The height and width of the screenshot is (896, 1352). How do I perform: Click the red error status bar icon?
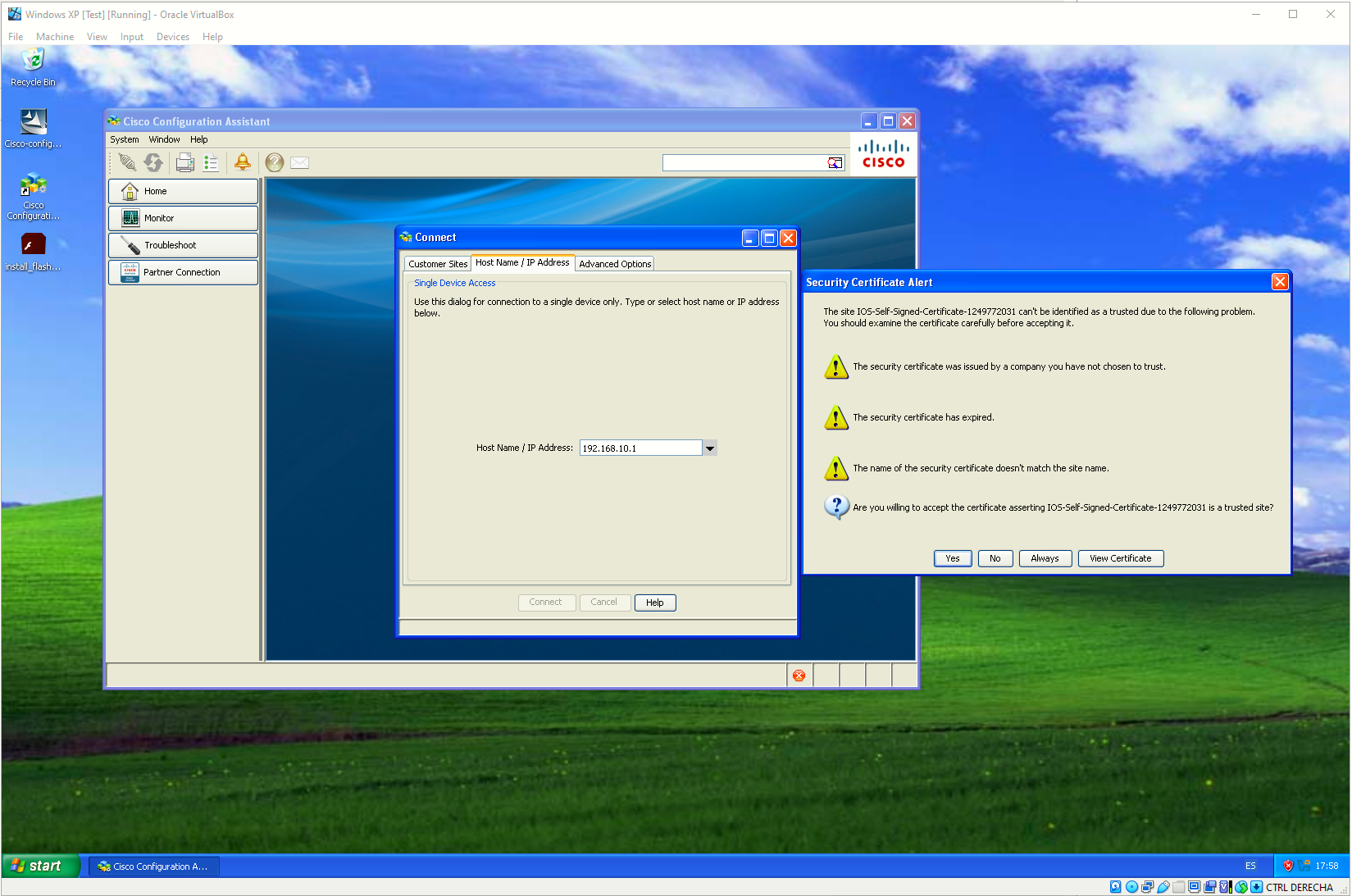tap(799, 675)
